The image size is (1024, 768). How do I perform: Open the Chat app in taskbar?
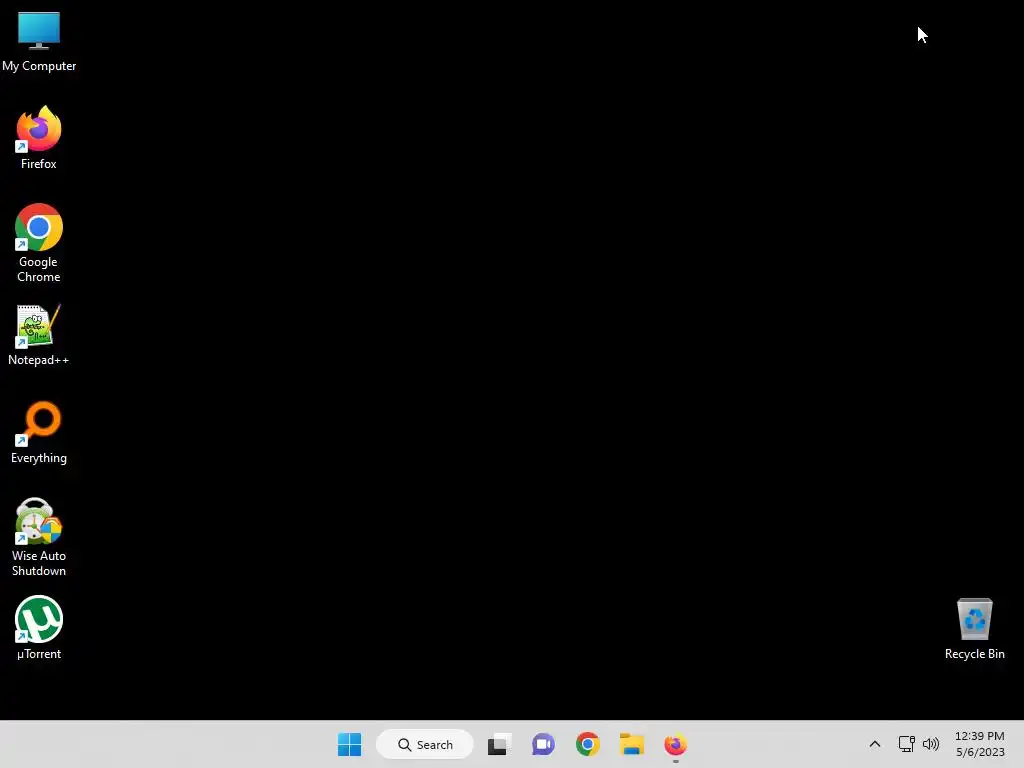tap(543, 744)
